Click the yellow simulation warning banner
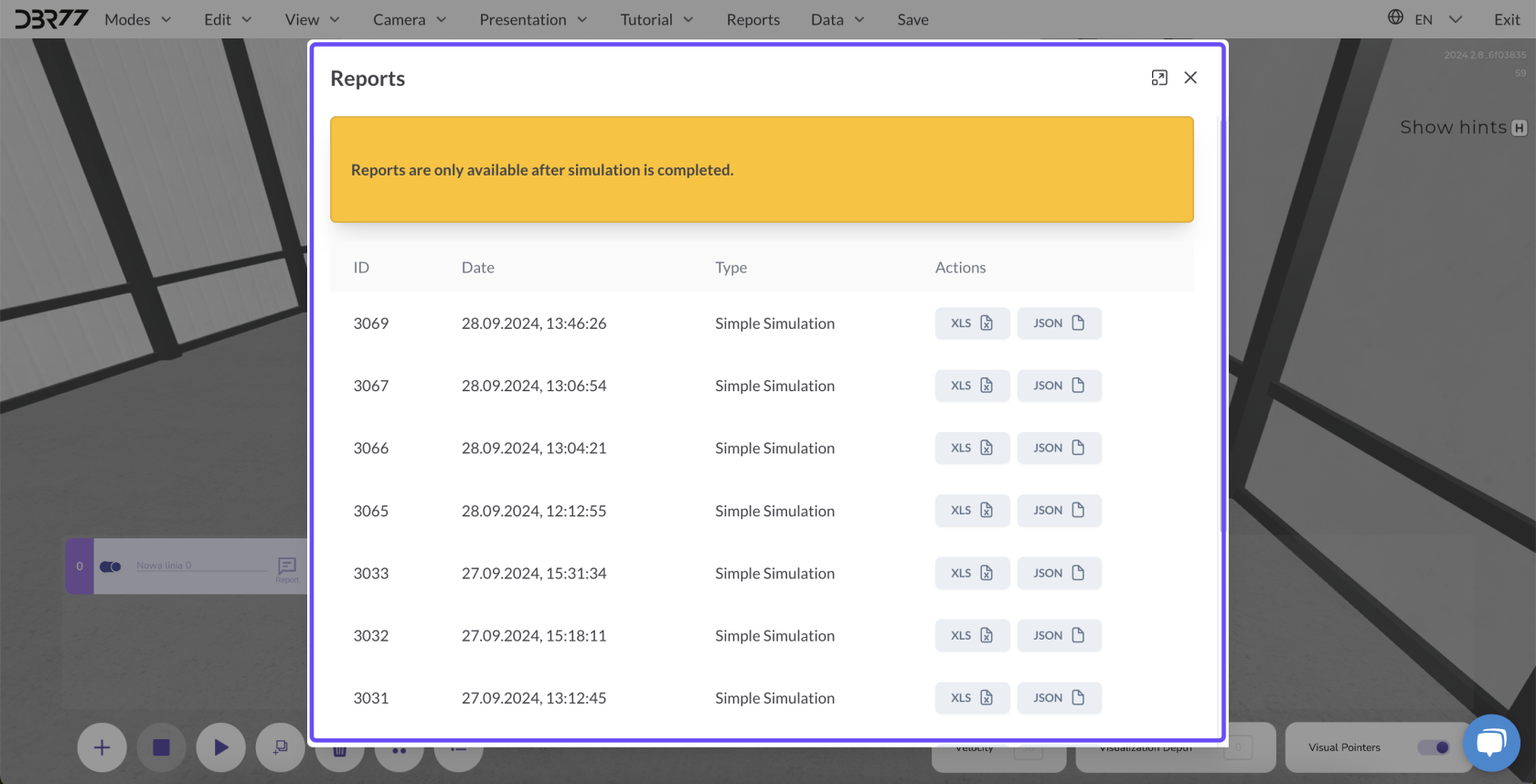Image resolution: width=1536 pixels, height=784 pixels. coord(762,169)
